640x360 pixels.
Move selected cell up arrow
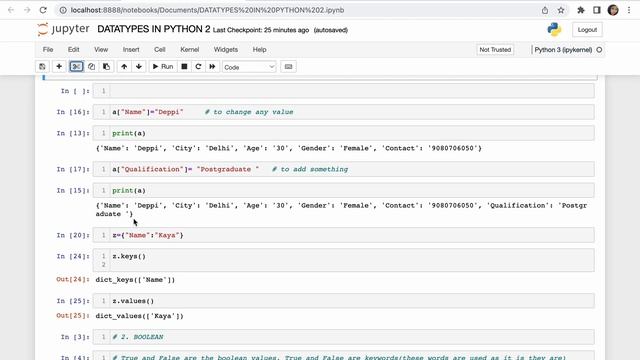124,67
